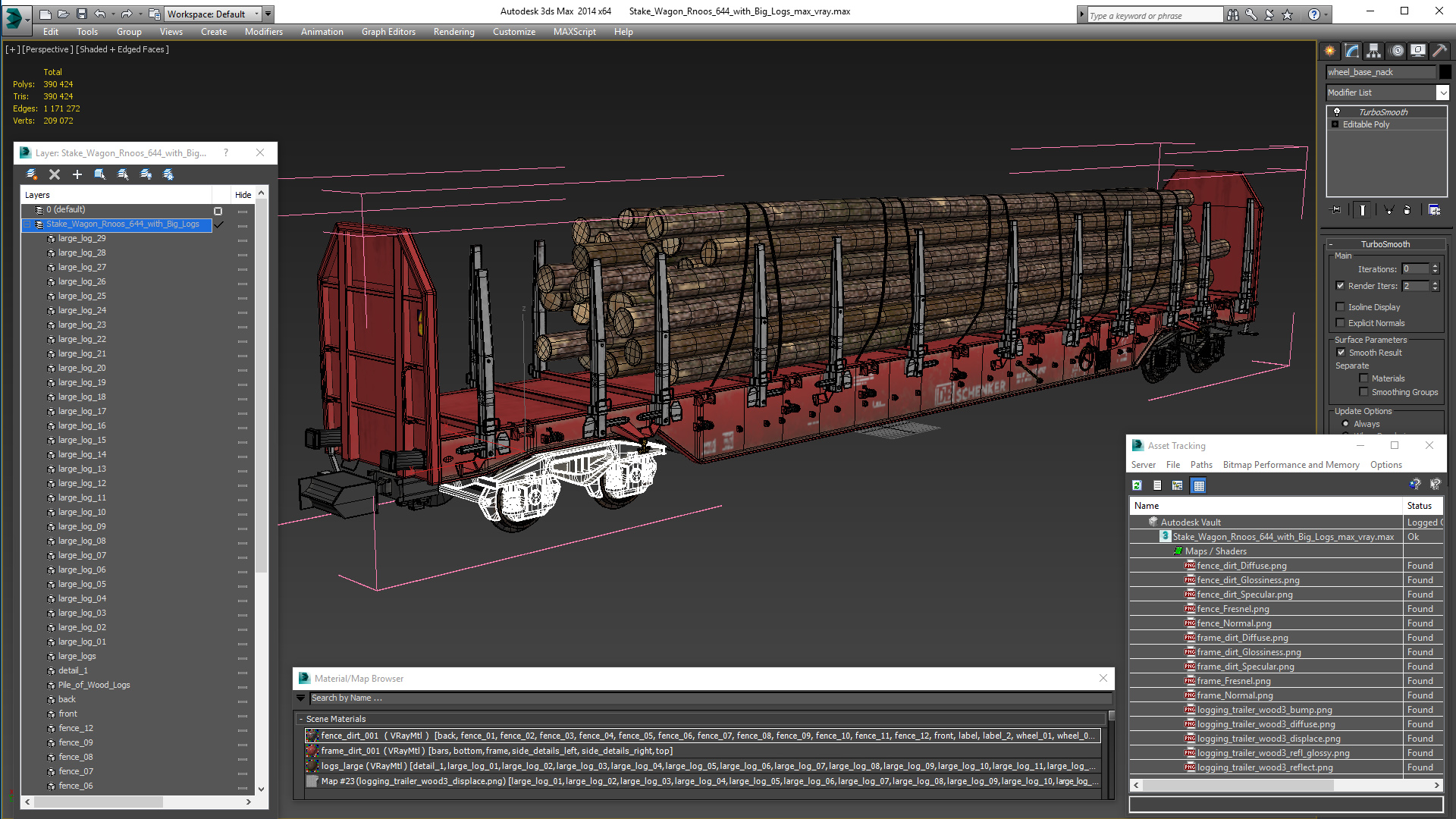Screen dimensions: 1456x819
Task: Open the Utilities hammer panel tab
Action: tap(1439, 51)
